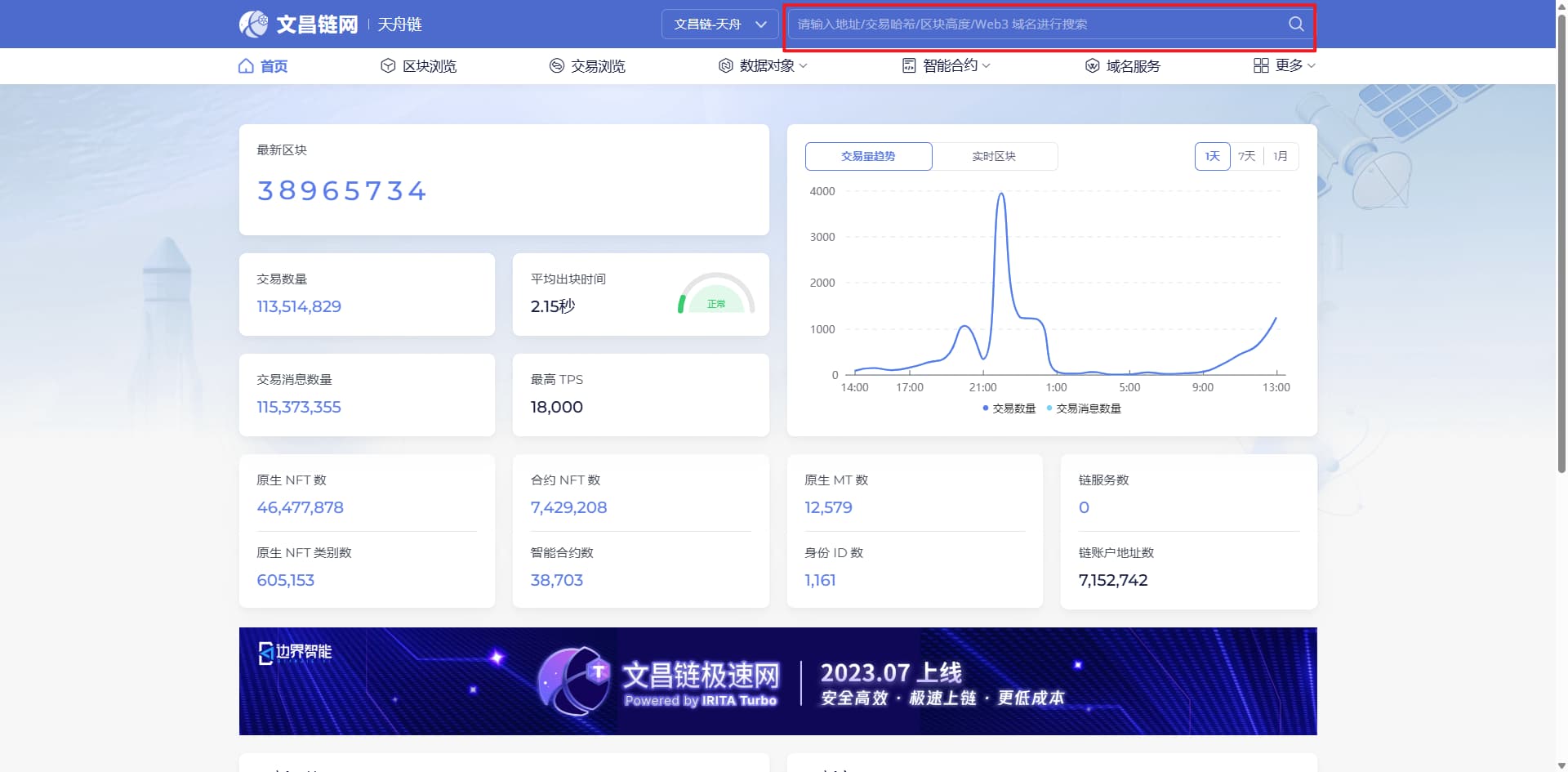Open 原生 NFT 数 value 46,477,878
Image resolution: width=1568 pixels, height=772 pixels.
[300, 507]
